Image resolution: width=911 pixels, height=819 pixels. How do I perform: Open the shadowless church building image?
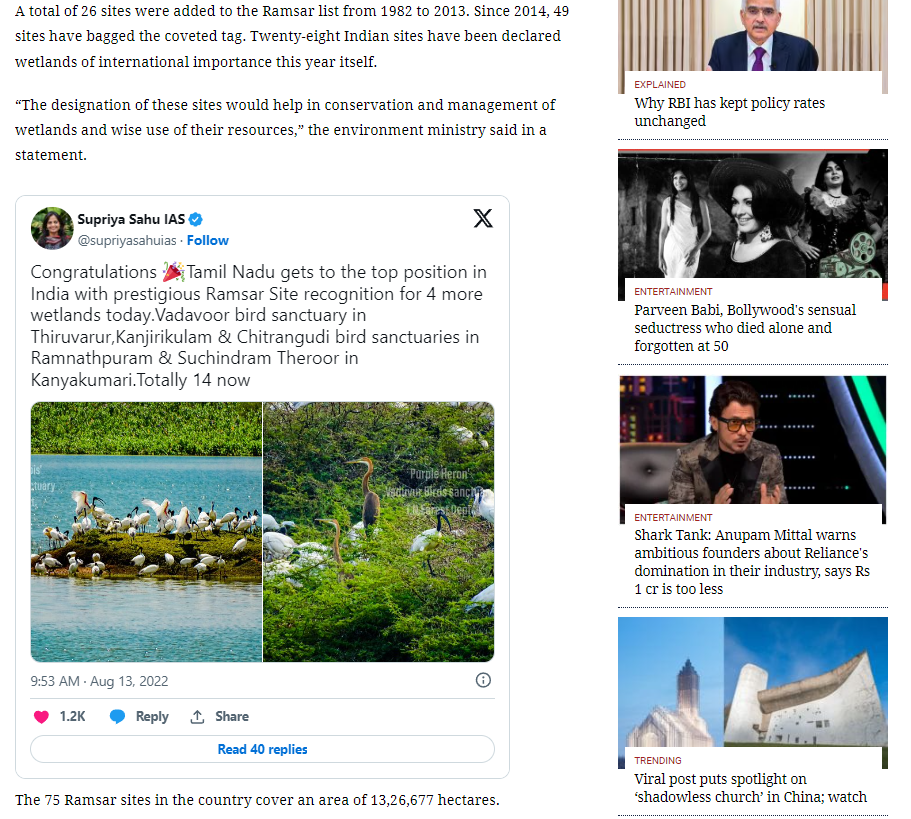click(x=753, y=682)
